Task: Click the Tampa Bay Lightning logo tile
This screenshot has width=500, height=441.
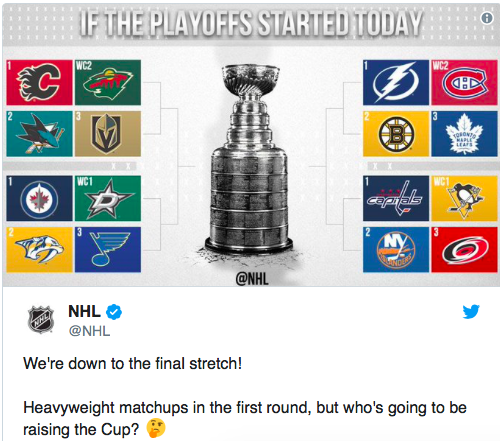Action: [396, 83]
